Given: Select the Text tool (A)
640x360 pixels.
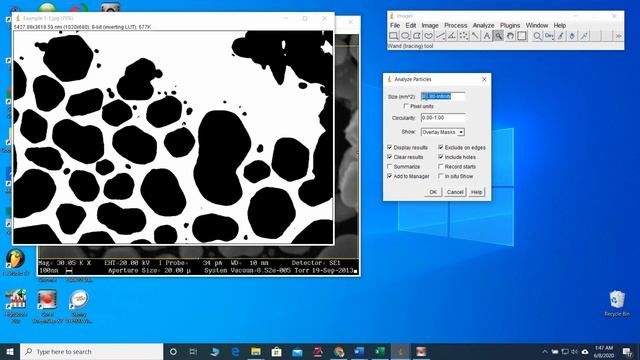Looking at the screenshot, I should [x=487, y=36].
